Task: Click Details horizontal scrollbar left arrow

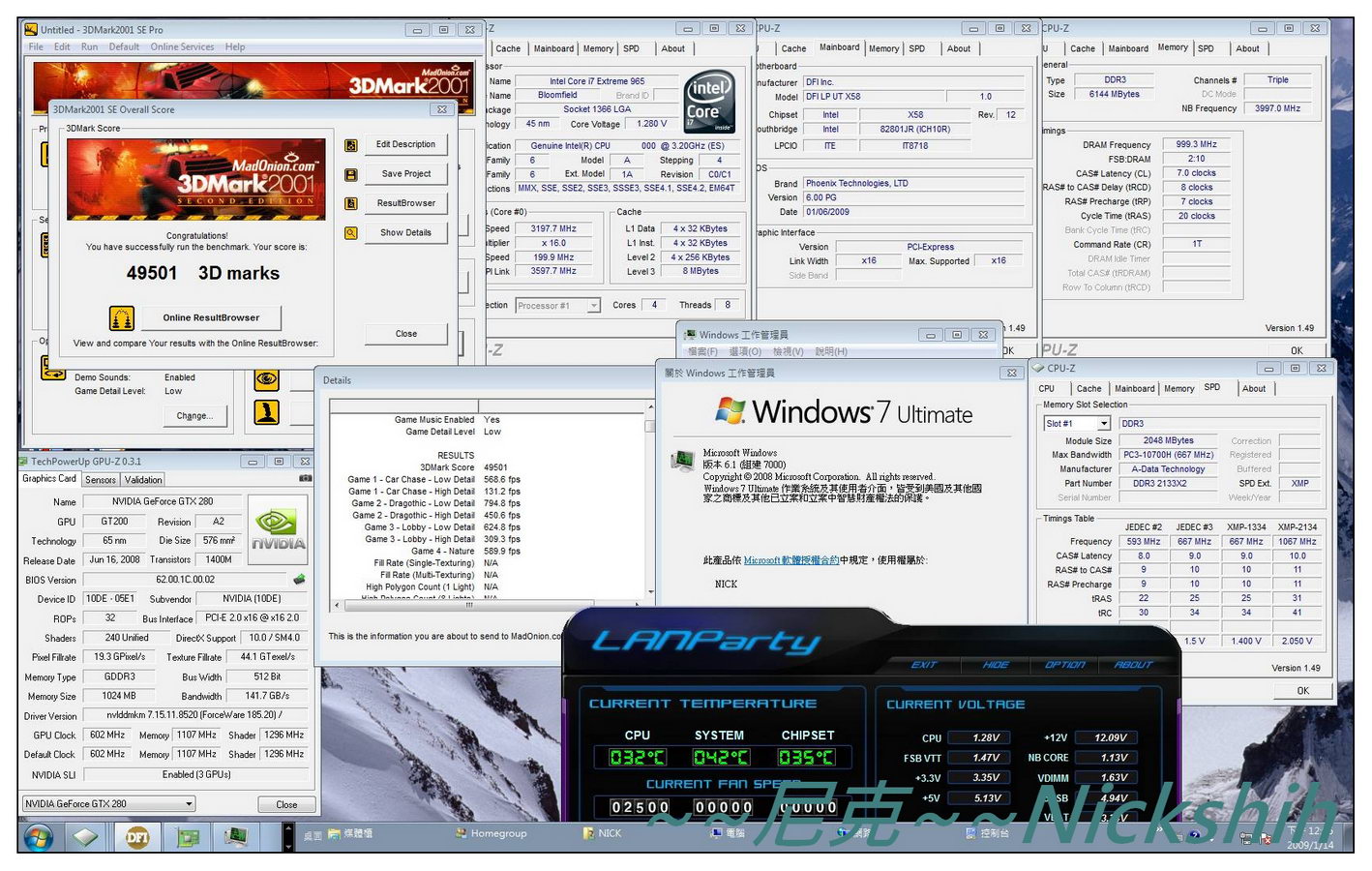Action: [337, 605]
